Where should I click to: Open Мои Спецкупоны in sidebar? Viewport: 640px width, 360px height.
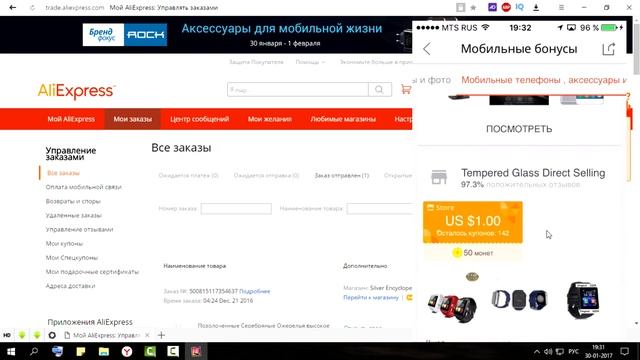(72, 258)
